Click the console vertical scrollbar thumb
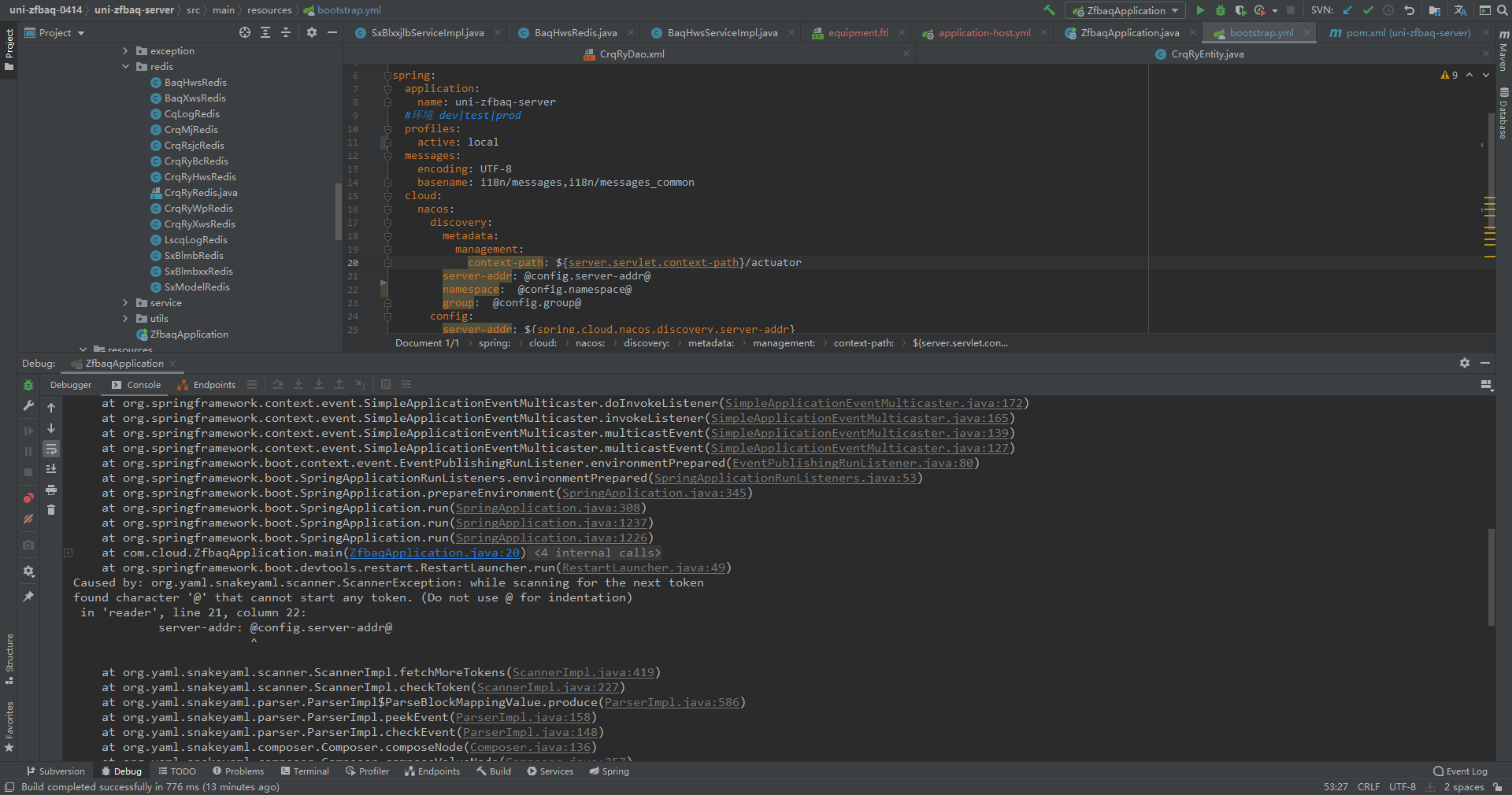The width and height of the screenshot is (1512, 795). pos(1491,577)
